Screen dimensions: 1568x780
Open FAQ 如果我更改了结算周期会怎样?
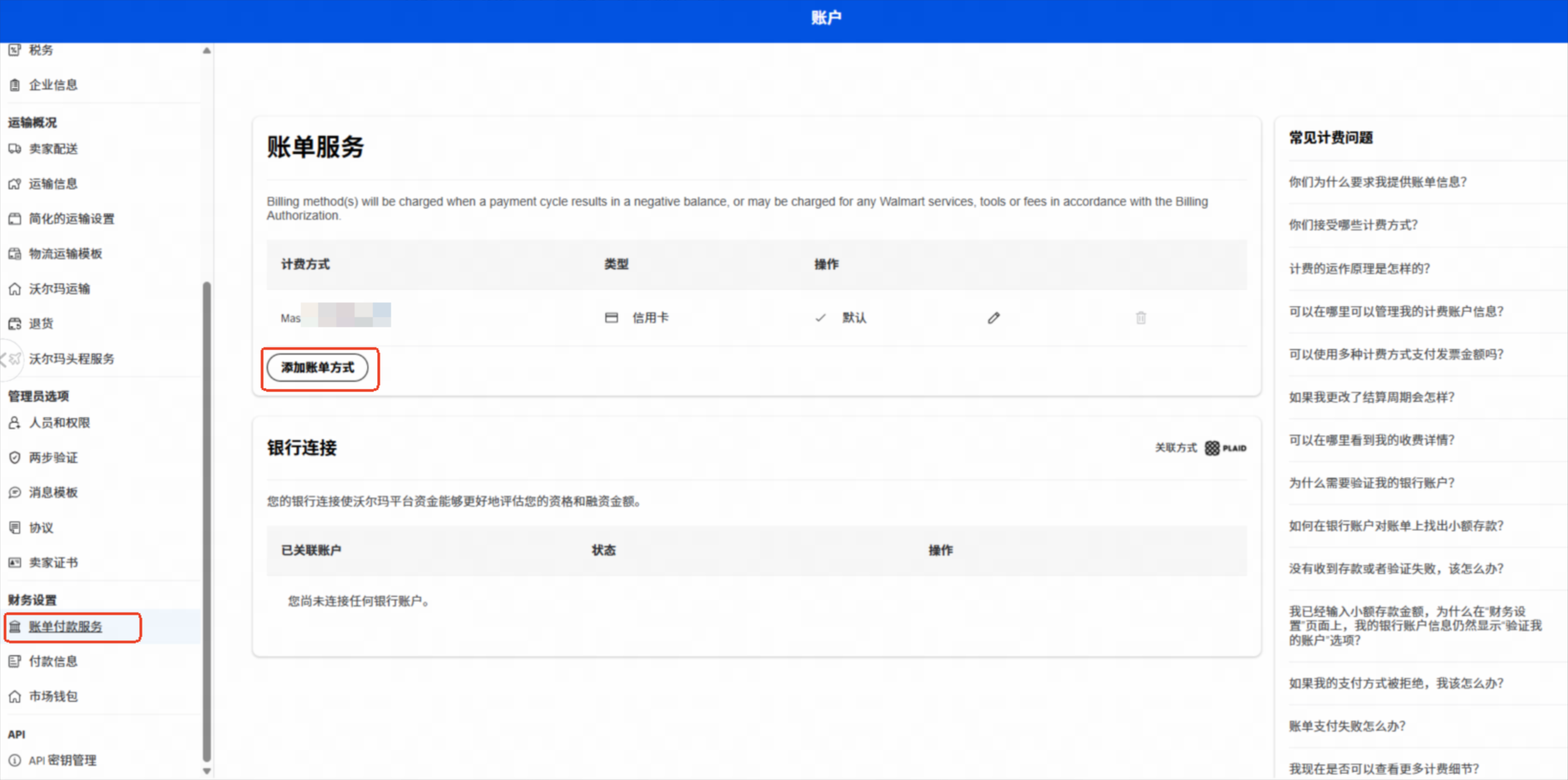[1372, 397]
